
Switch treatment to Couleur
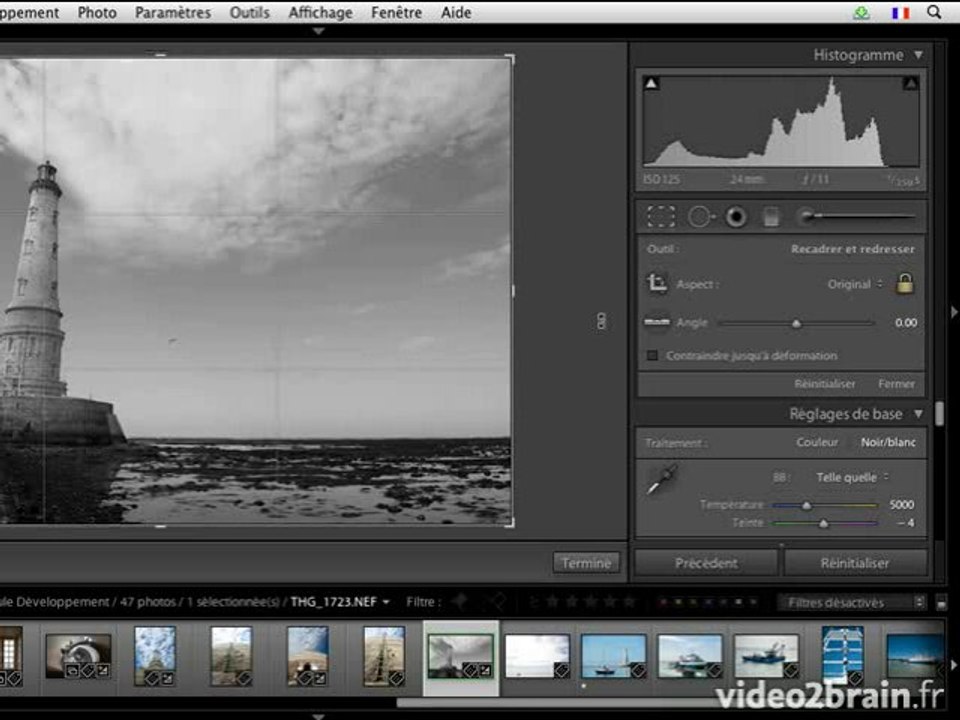817,442
